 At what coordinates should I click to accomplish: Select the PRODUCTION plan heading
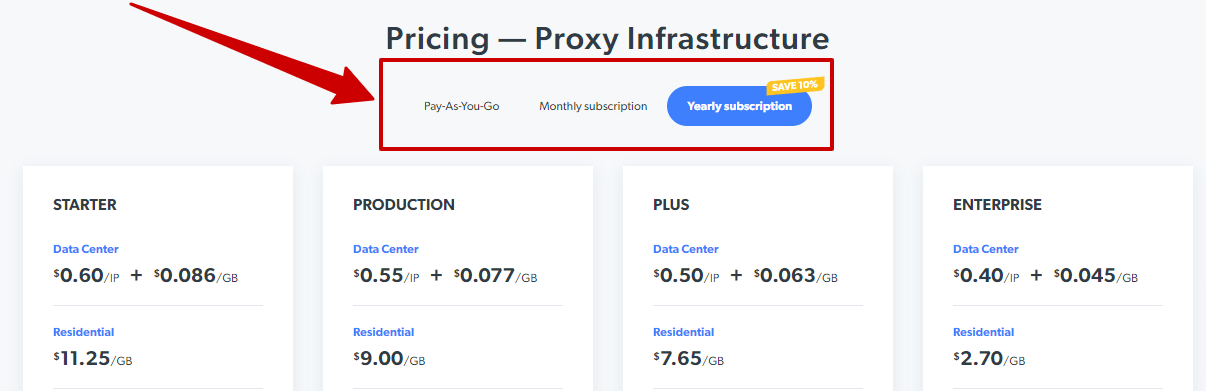tap(404, 205)
